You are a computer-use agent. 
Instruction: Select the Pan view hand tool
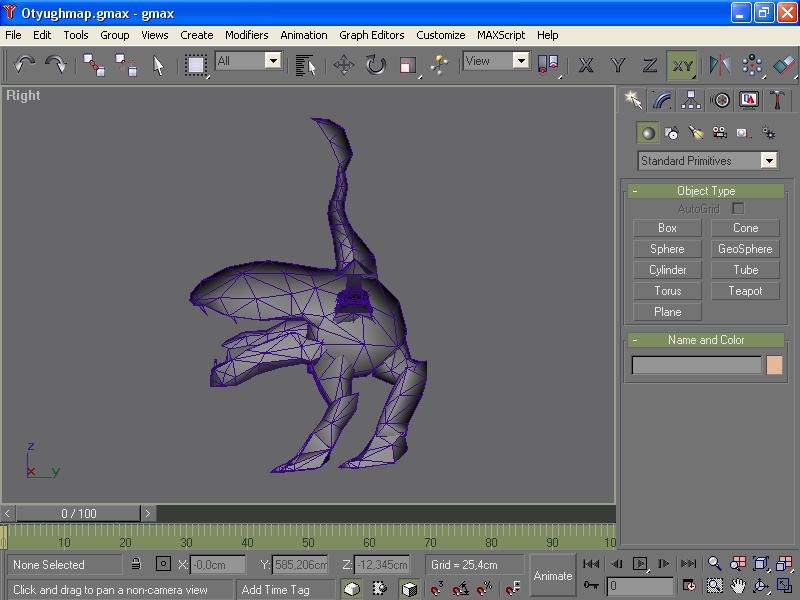[738, 586]
